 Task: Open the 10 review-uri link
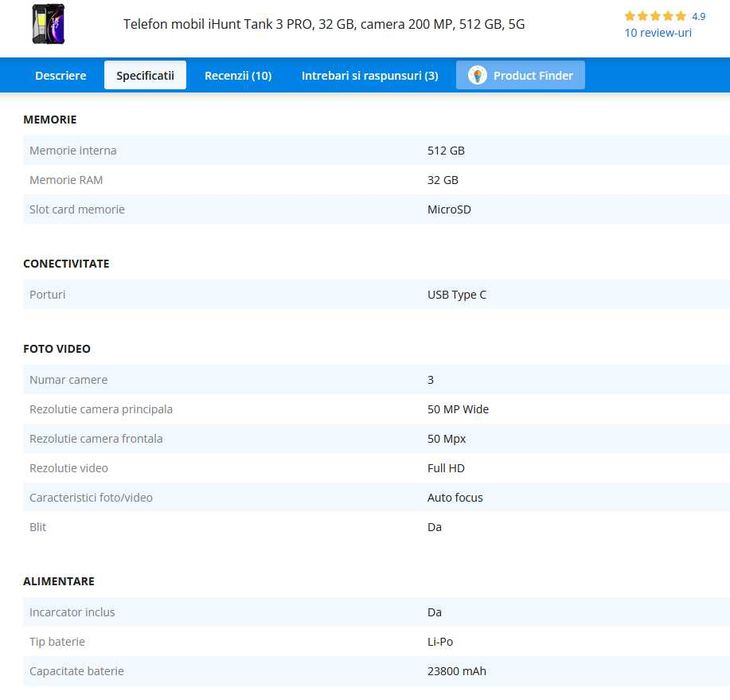tap(658, 33)
